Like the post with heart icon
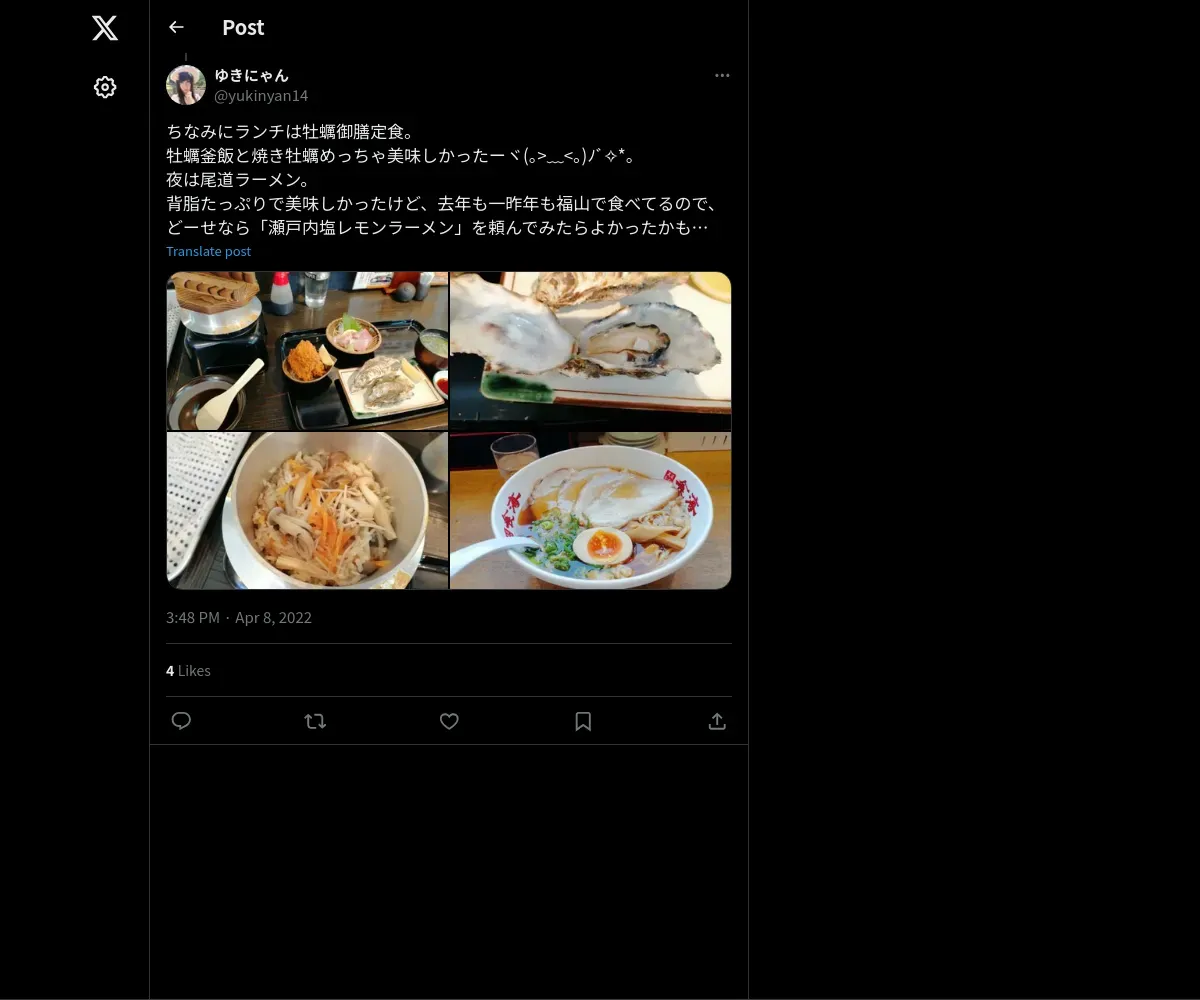 pos(449,721)
